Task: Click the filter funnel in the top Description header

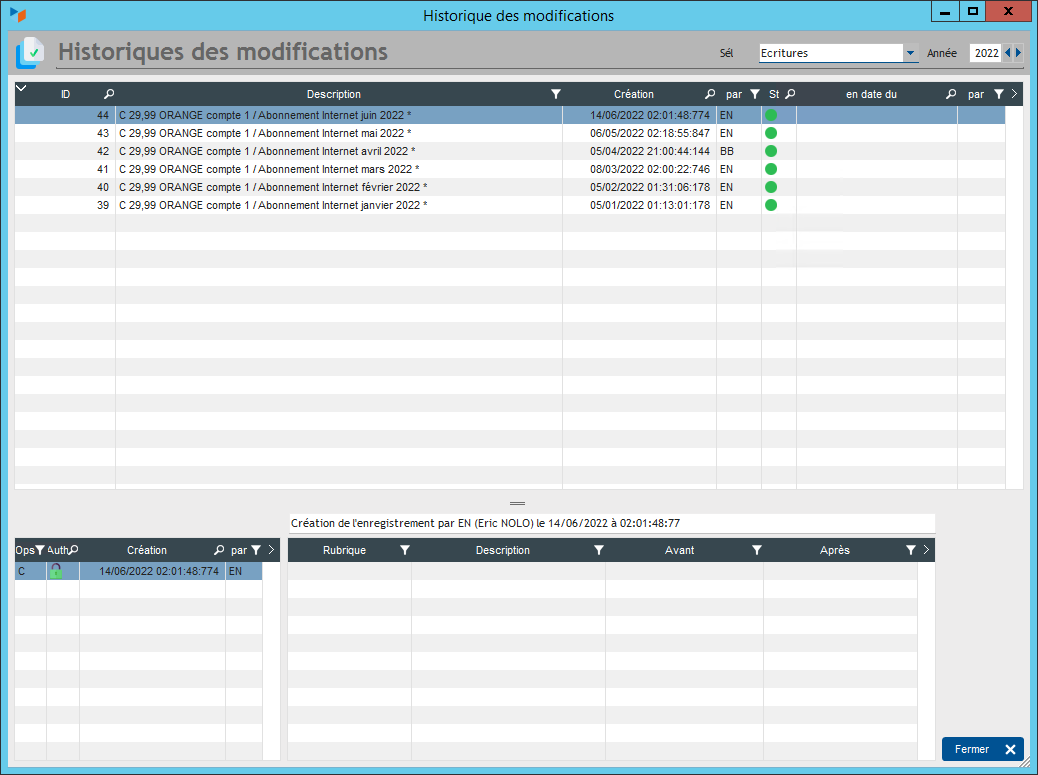Action: click(556, 94)
